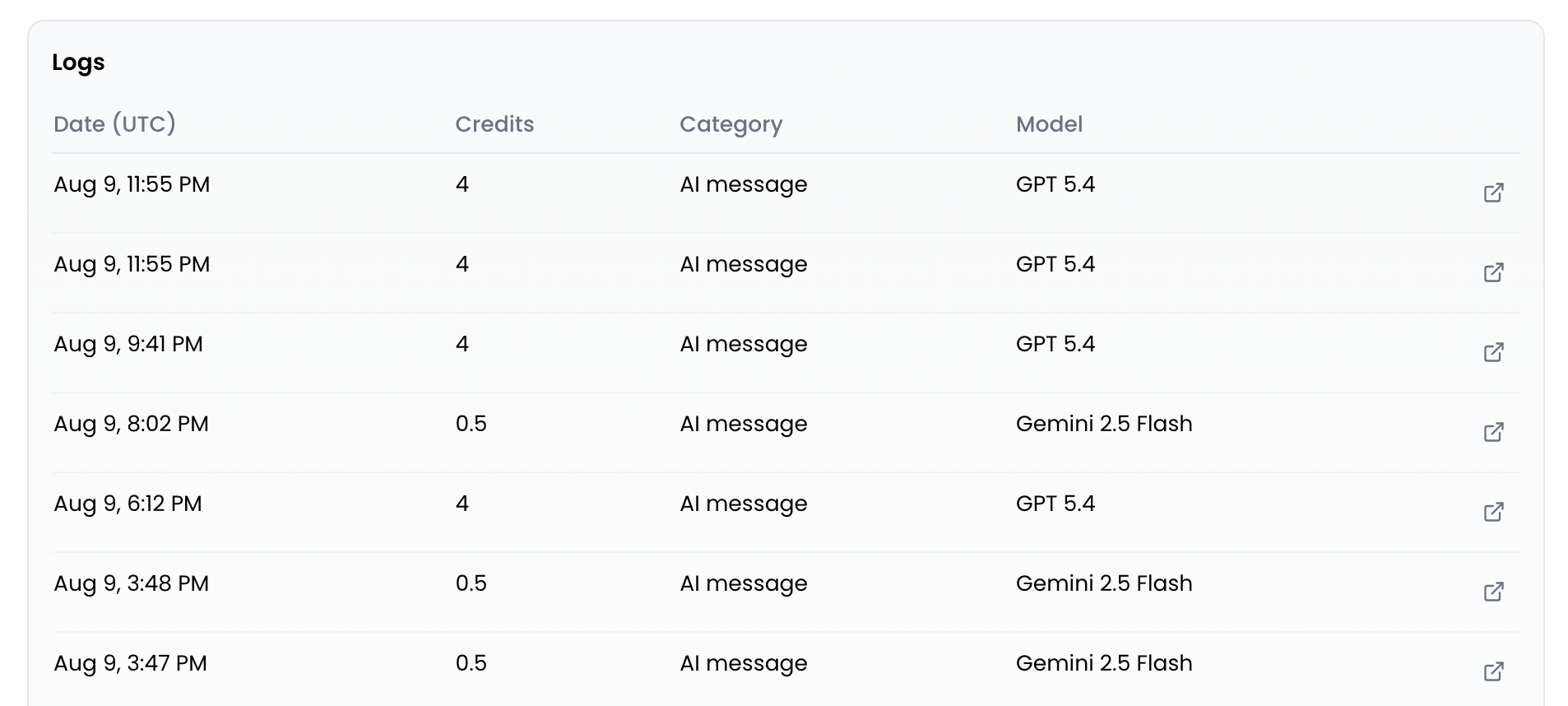Open external link icon for 3:48 PM entry
The image size is (1568, 706).
[x=1494, y=592]
